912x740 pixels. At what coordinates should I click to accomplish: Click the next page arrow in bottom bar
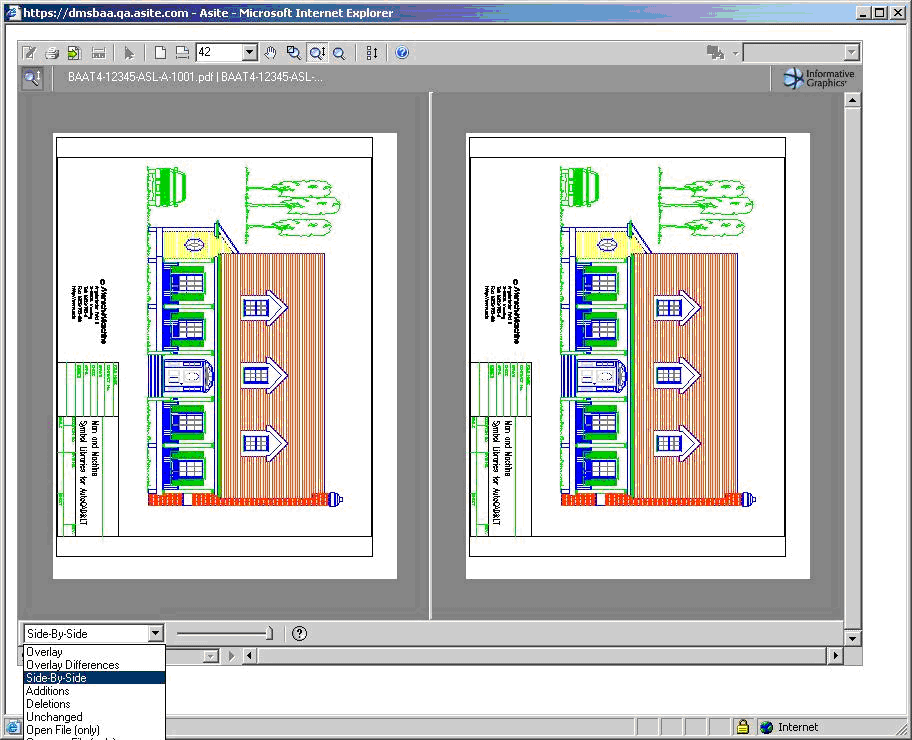[x=231, y=656]
